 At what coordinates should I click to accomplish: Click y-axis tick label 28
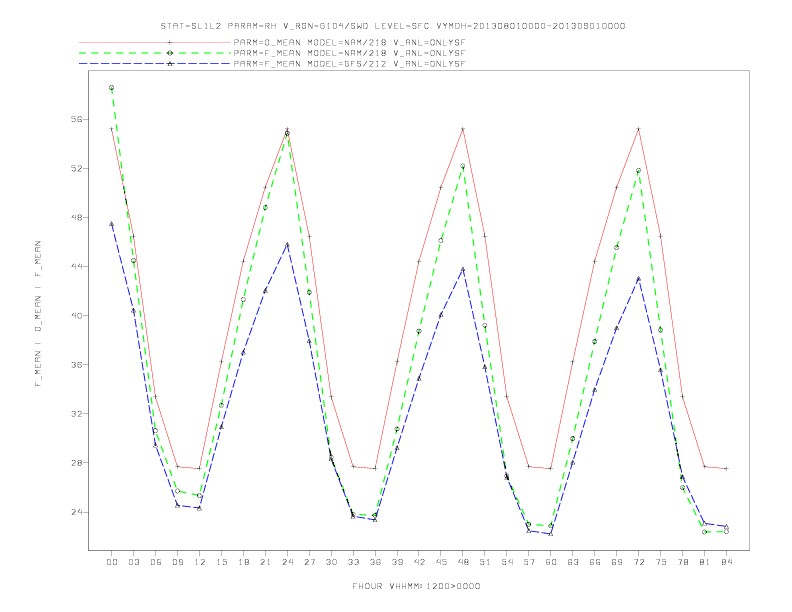tap(77, 463)
